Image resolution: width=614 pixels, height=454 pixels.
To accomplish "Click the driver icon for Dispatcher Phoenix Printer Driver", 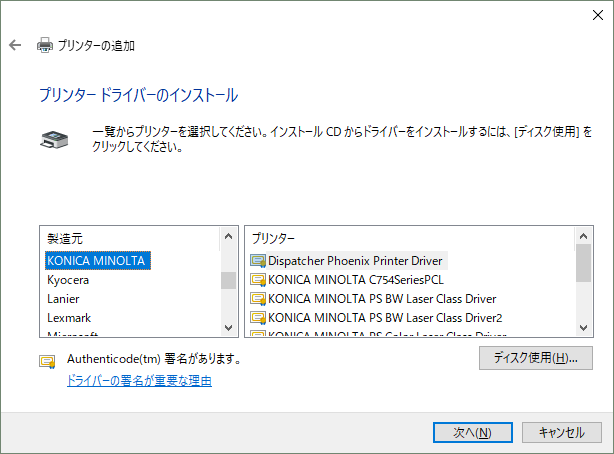I will (x=258, y=260).
